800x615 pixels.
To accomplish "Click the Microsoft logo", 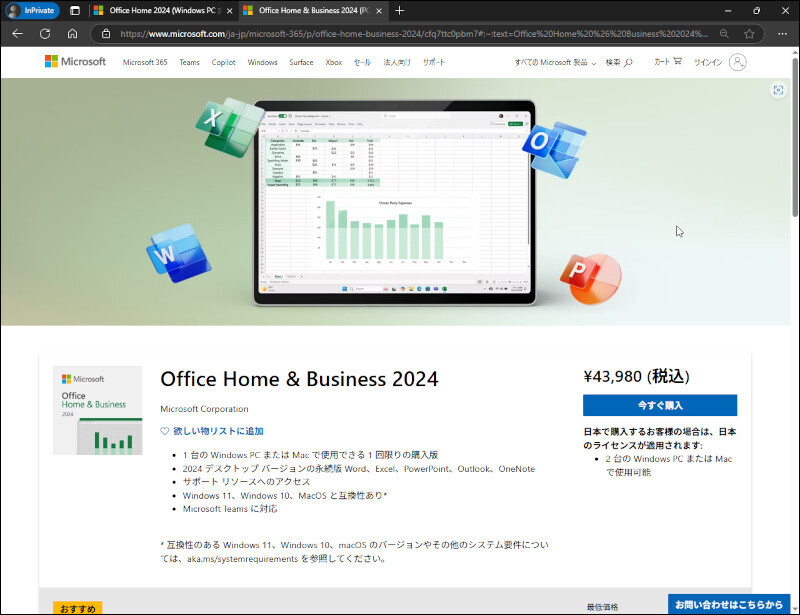I will [x=75, y=62].
